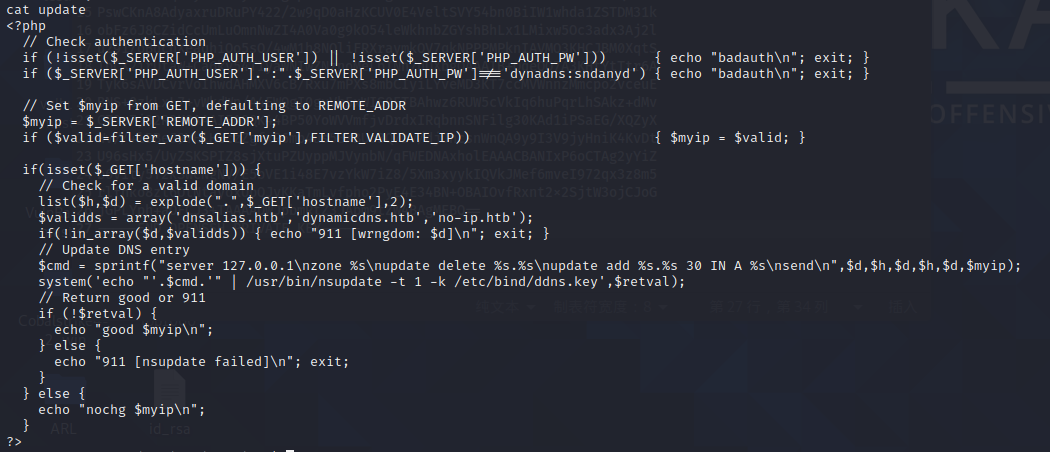Click the opening <?php tag
The width and height of the screenshot is (1050, 452).
(26, 25)
